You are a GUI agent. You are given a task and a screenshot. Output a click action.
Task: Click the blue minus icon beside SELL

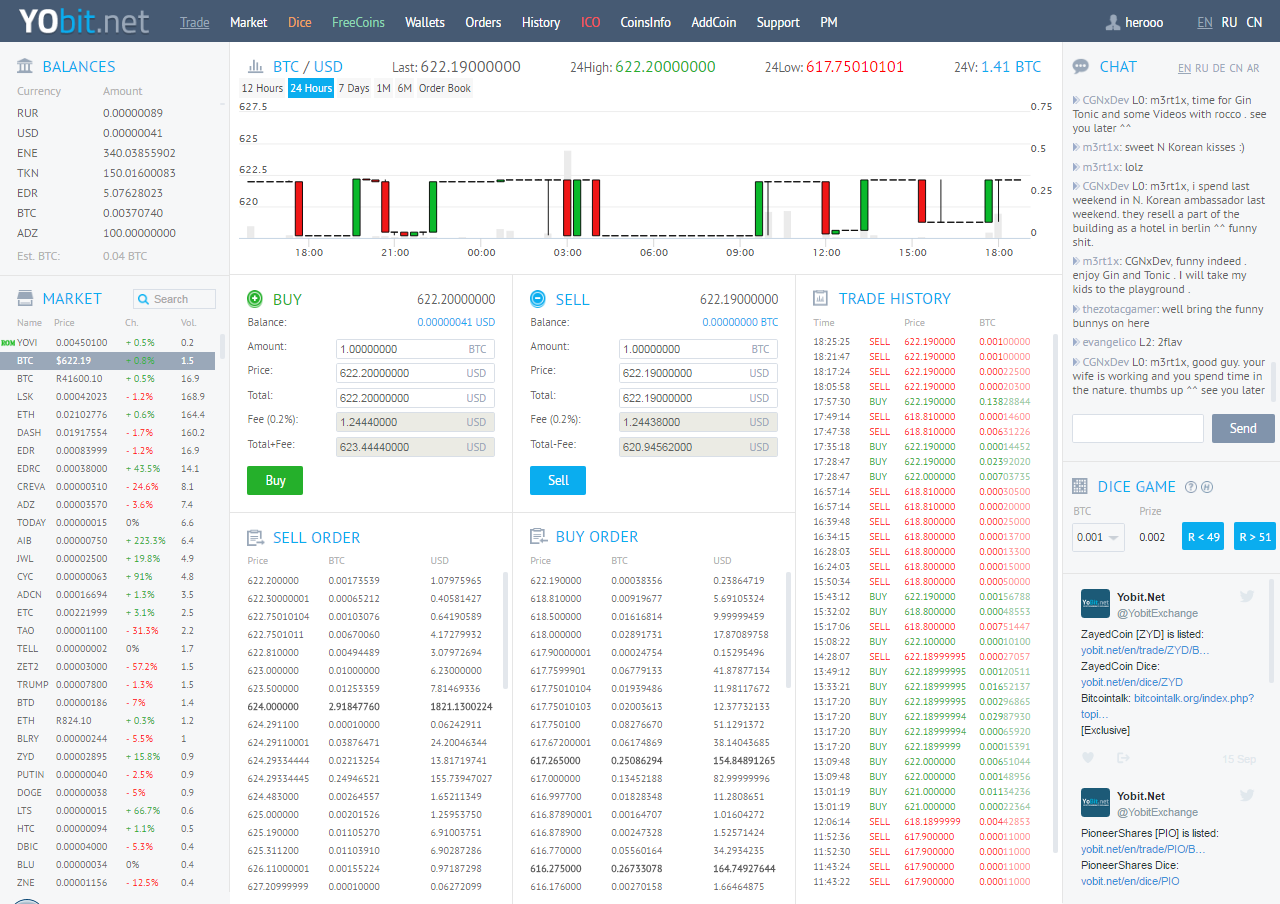(538, 298)
